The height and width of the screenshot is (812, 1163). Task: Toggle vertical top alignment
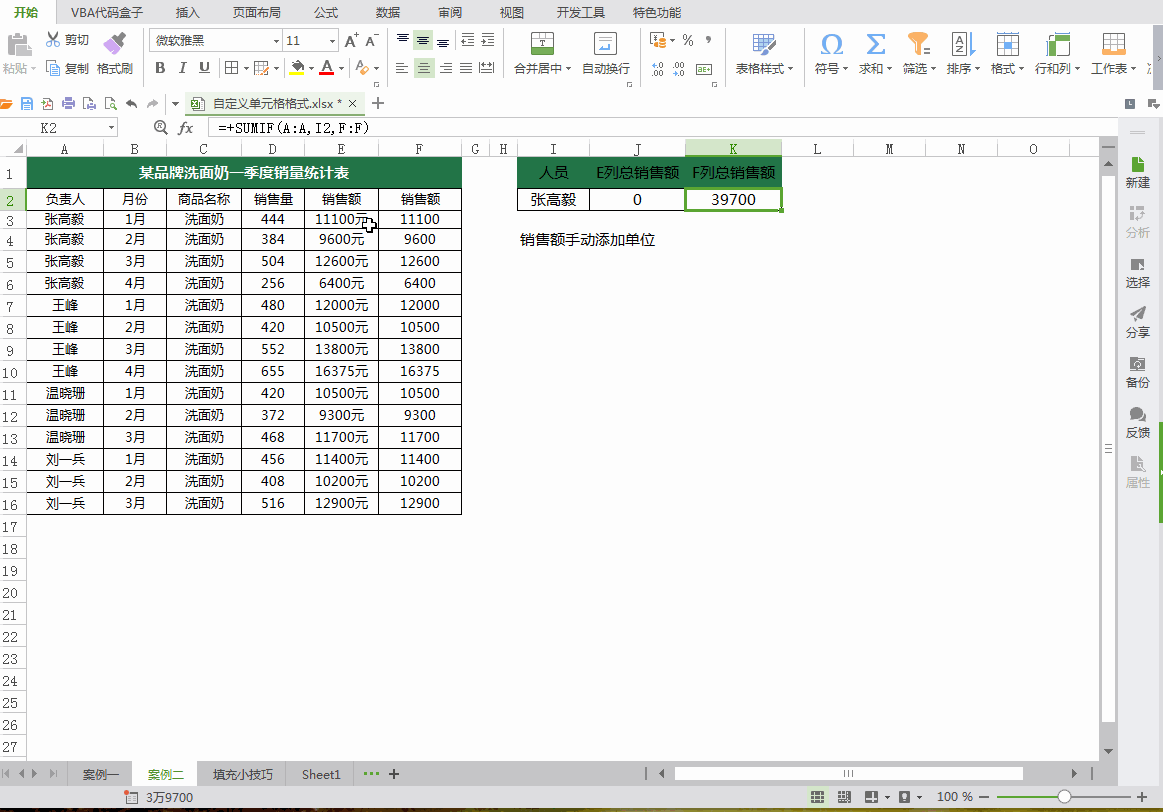pos(402,40)
